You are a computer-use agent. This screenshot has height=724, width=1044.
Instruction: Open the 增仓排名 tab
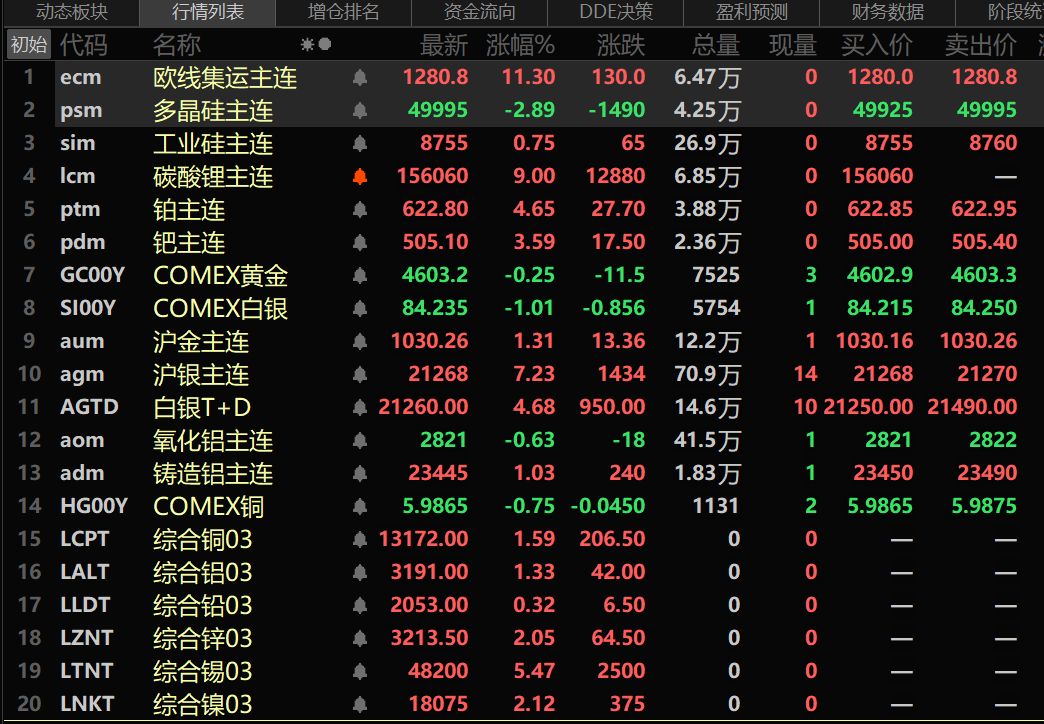click(344, 12)
